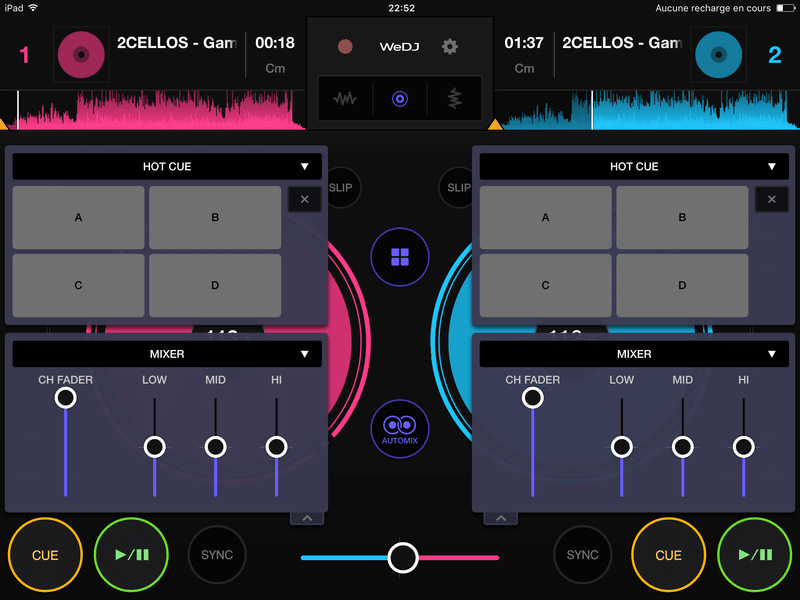Tap deck 2 time 01:37
Screen dimensions: 800x600
pos(524,43)
